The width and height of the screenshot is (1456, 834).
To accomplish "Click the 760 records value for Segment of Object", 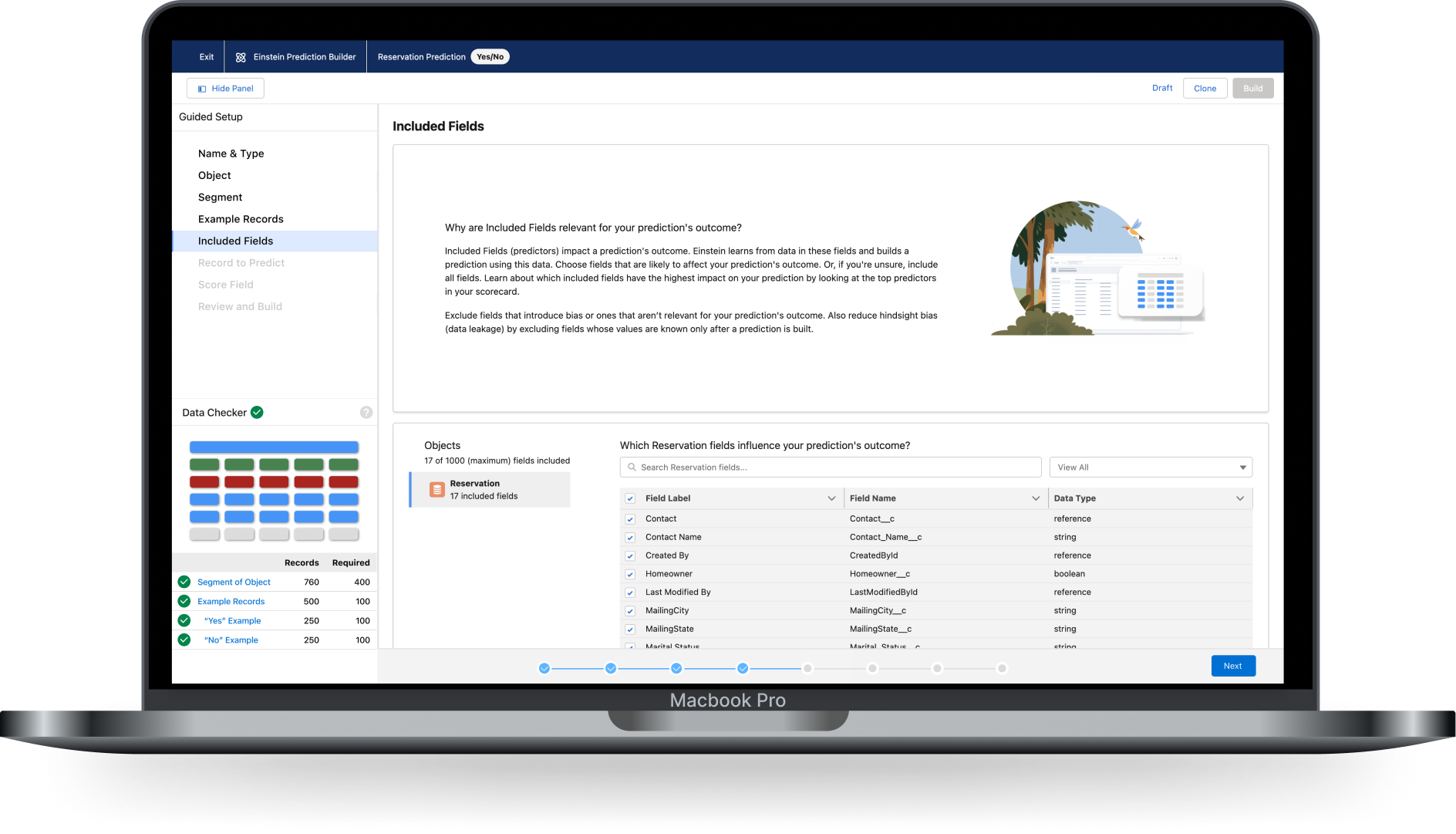I will pos(312,582).
